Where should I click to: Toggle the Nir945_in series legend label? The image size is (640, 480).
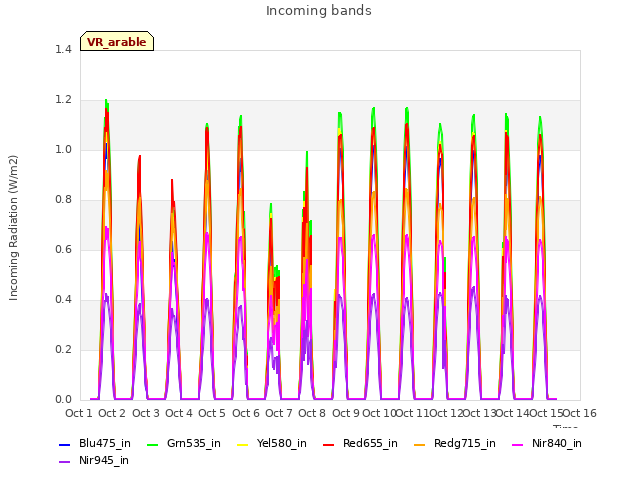pyautogui.click(x=104, y=461)
